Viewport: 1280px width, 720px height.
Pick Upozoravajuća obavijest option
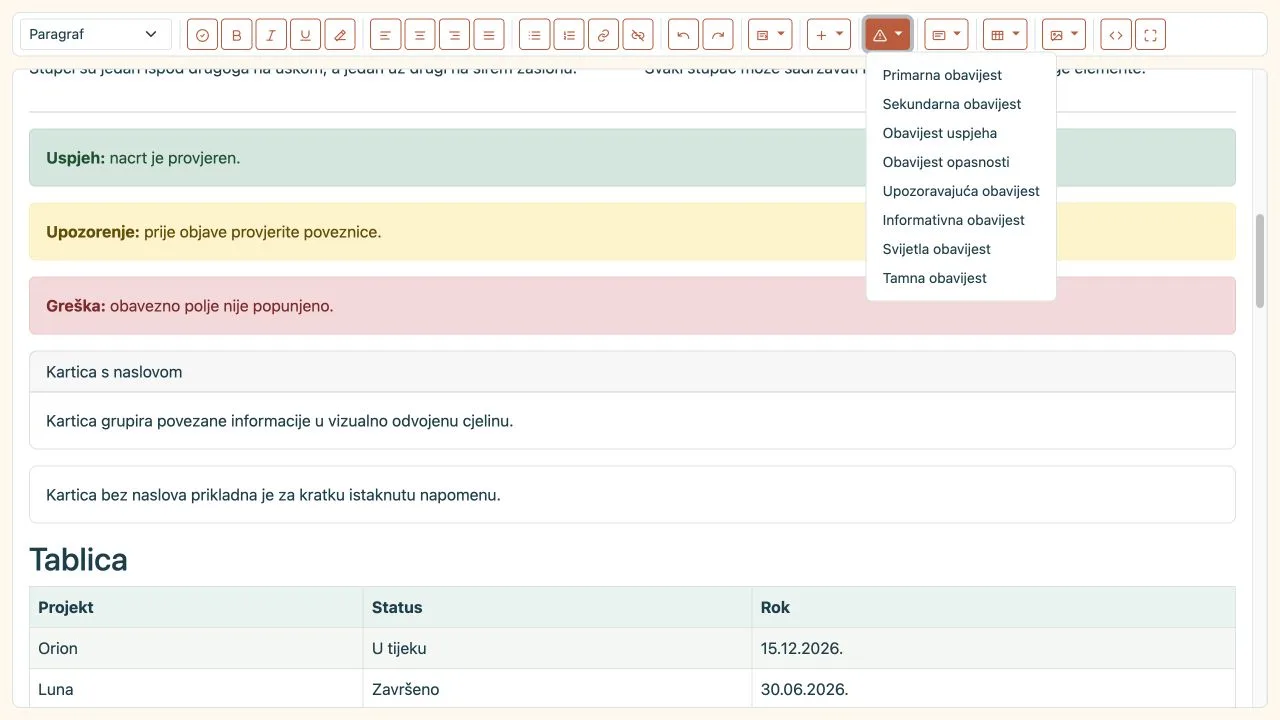coord(961,191)
